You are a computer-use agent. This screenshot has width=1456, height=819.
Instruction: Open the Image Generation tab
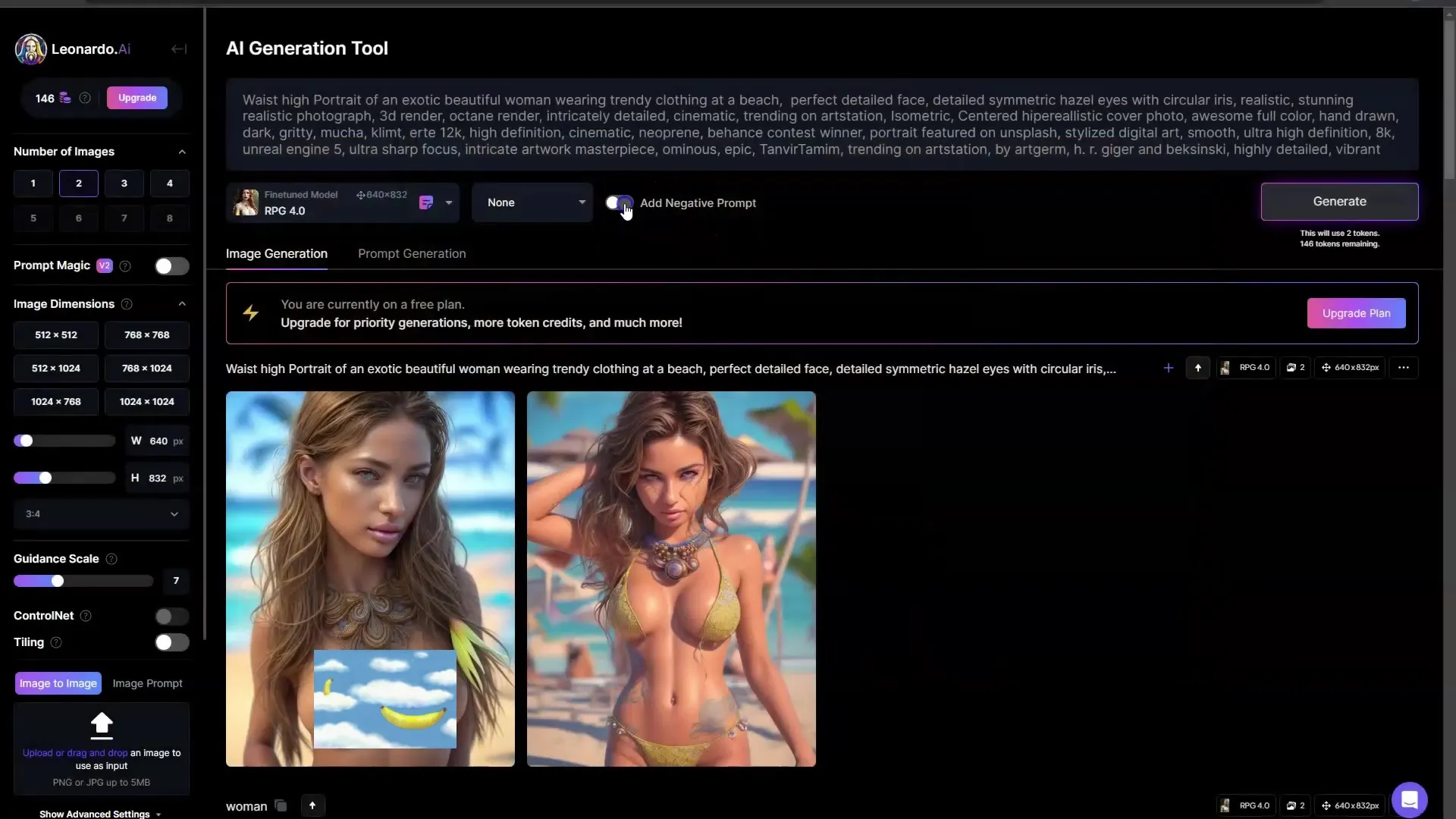click(276, 253)
